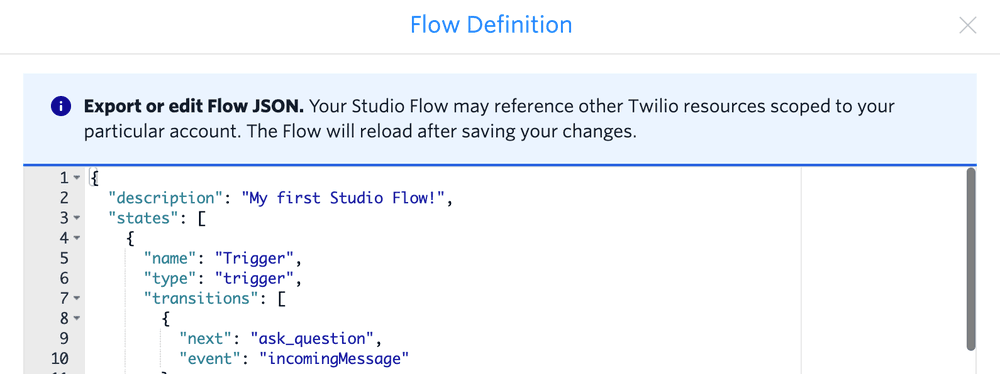This screenshot has width=1000, height=374.
Task: Click the Flow Definition title
Action: (491, 25)
